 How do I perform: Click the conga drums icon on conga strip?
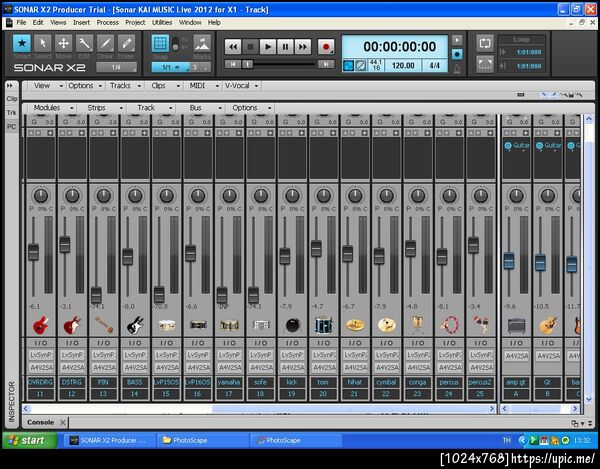[418, 325]
